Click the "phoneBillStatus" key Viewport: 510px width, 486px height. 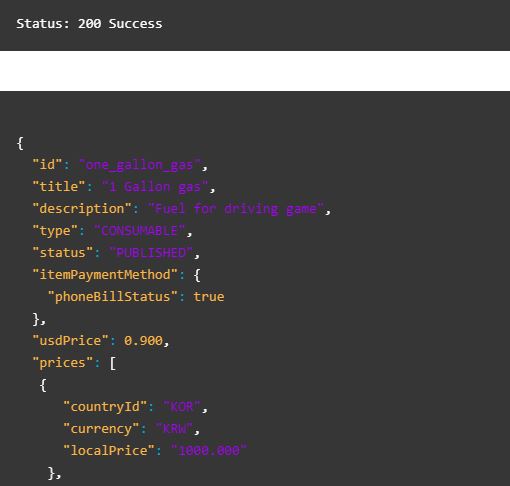pos(113,297)
